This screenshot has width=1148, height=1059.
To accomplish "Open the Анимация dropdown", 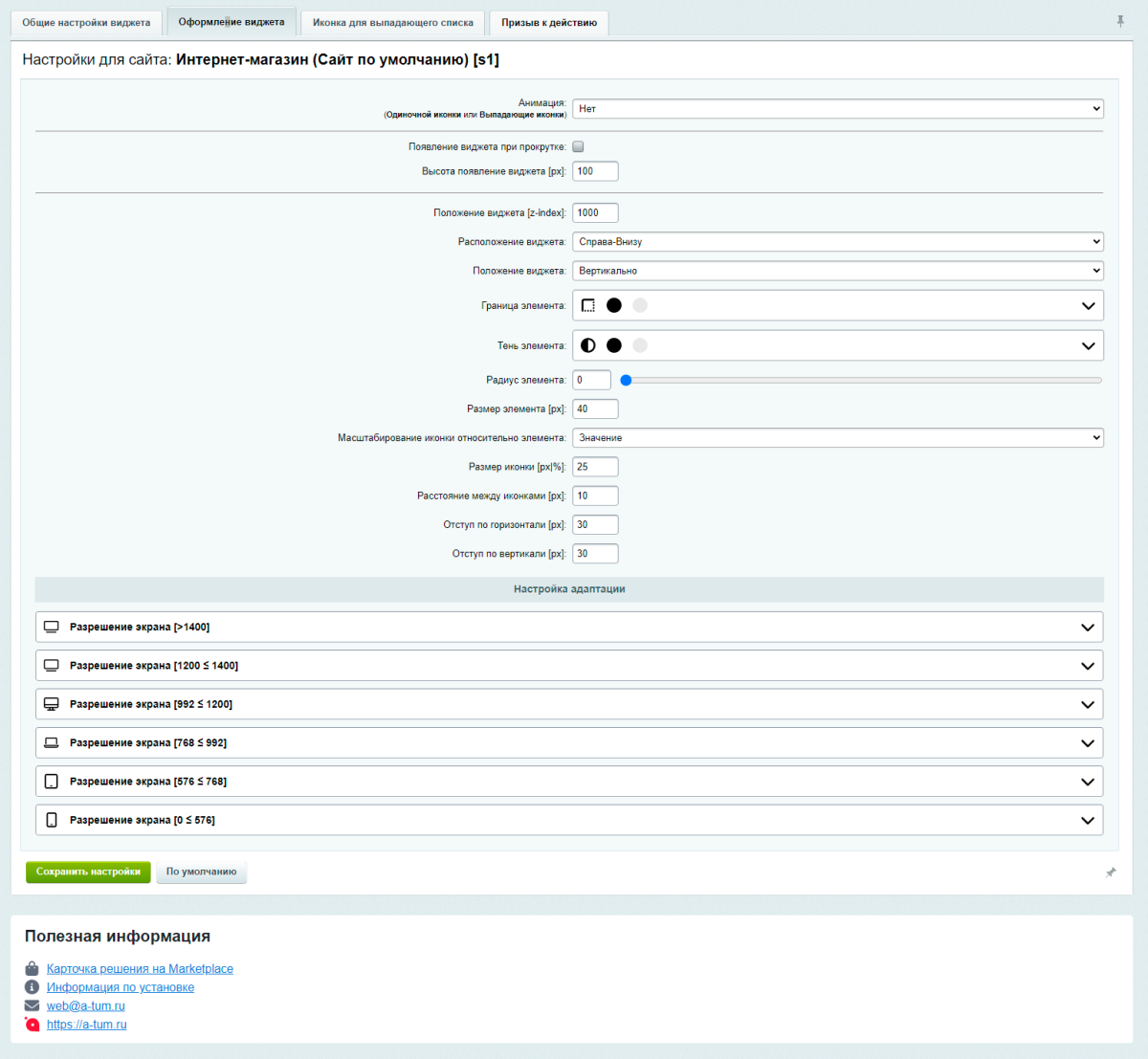I will pos(837,109).
